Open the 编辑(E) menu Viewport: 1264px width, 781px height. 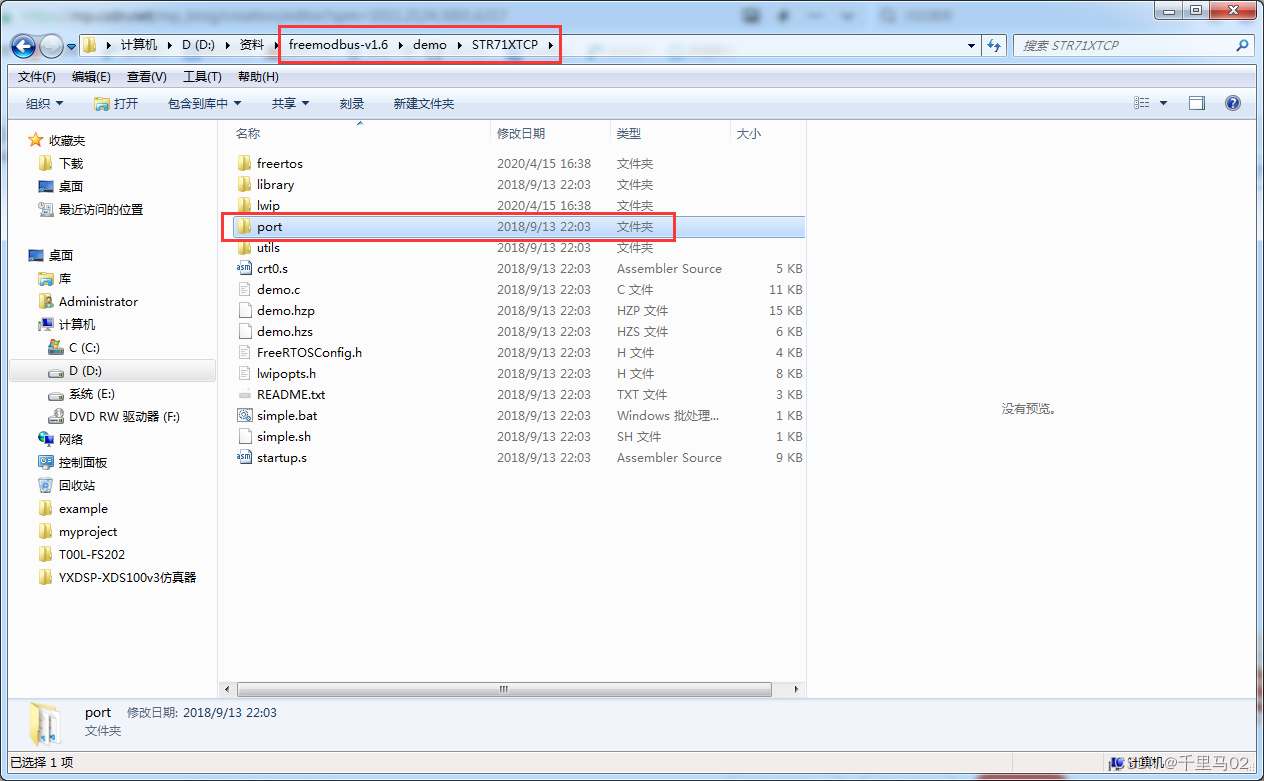pyautogui.click(x=91, y=76)
